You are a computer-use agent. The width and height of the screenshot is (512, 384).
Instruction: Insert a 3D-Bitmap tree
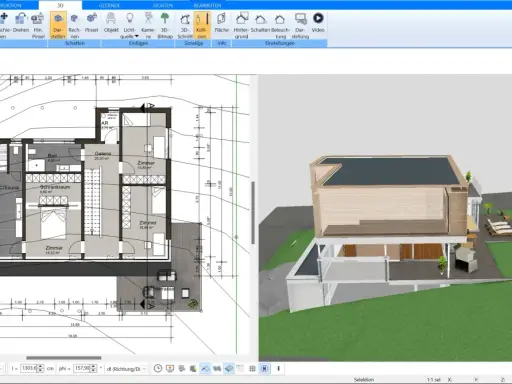(x=165, y=25)
